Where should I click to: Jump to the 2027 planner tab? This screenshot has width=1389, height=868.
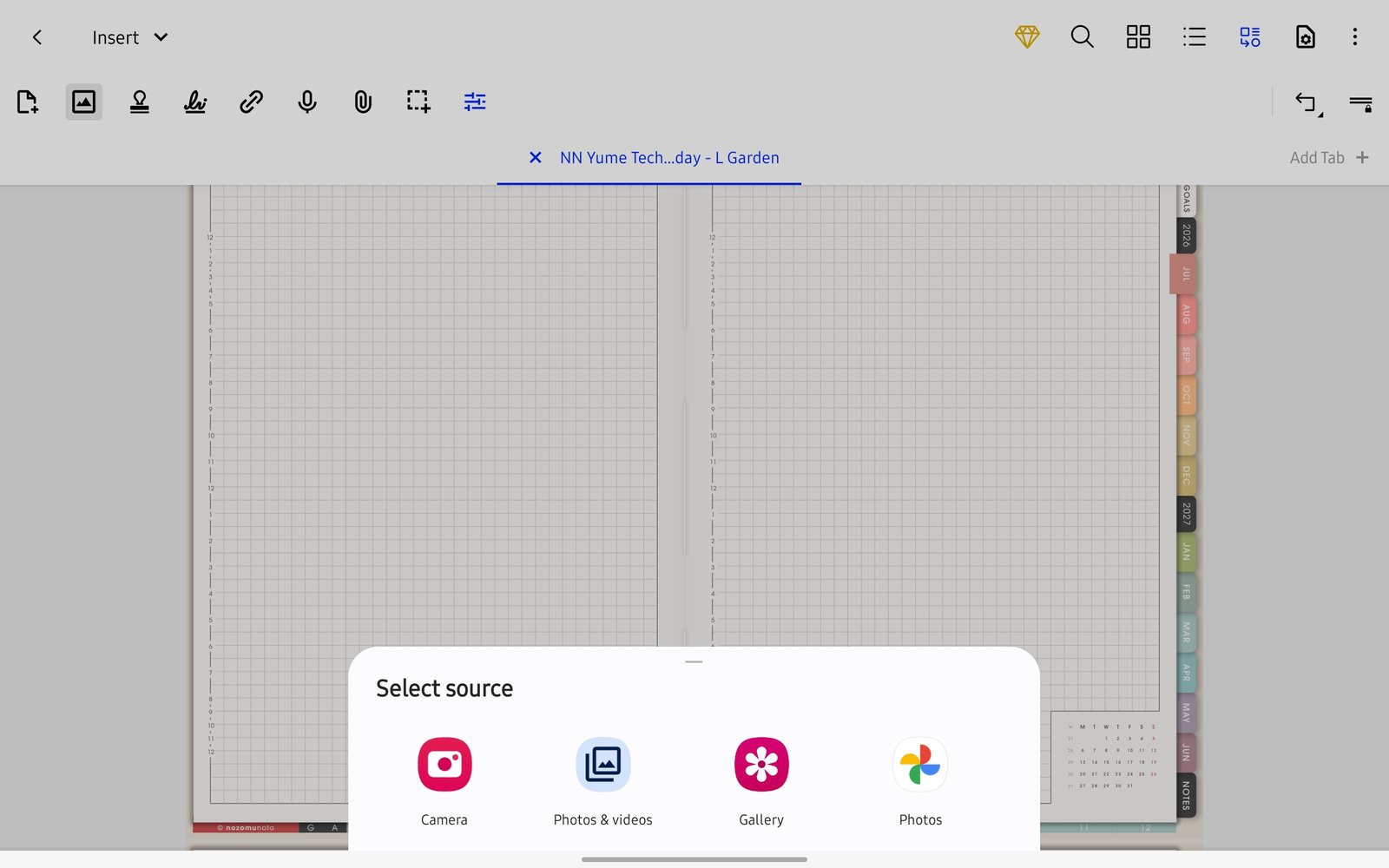tap(1186, 514)
